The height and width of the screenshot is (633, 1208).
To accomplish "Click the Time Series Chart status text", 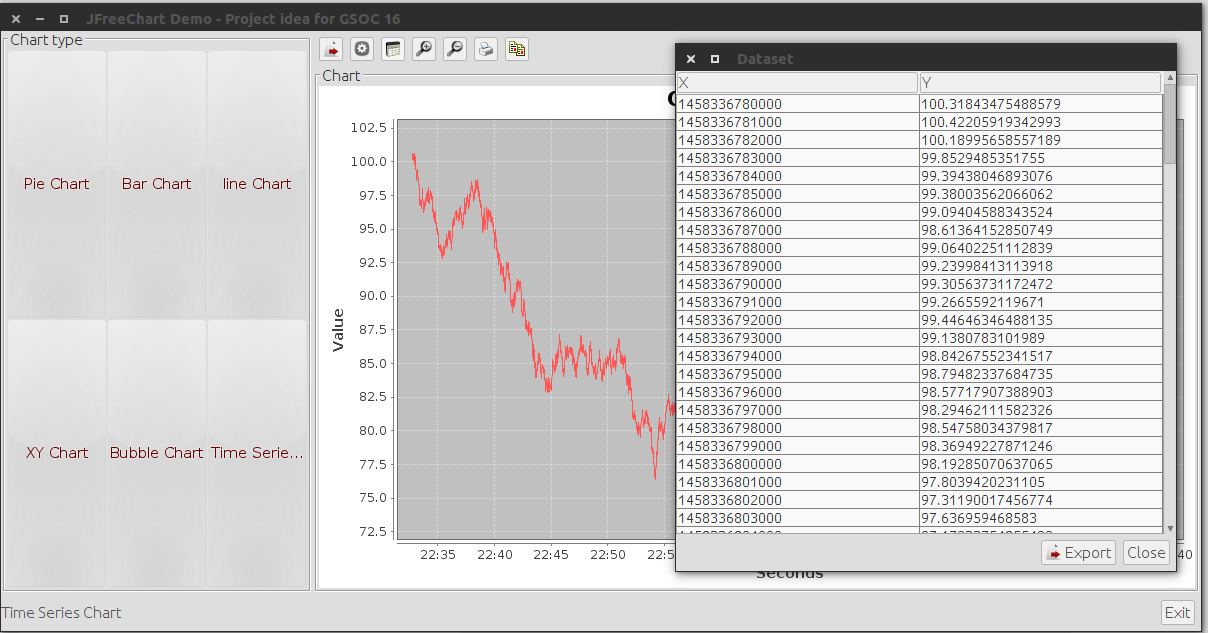I will (61, 613).
